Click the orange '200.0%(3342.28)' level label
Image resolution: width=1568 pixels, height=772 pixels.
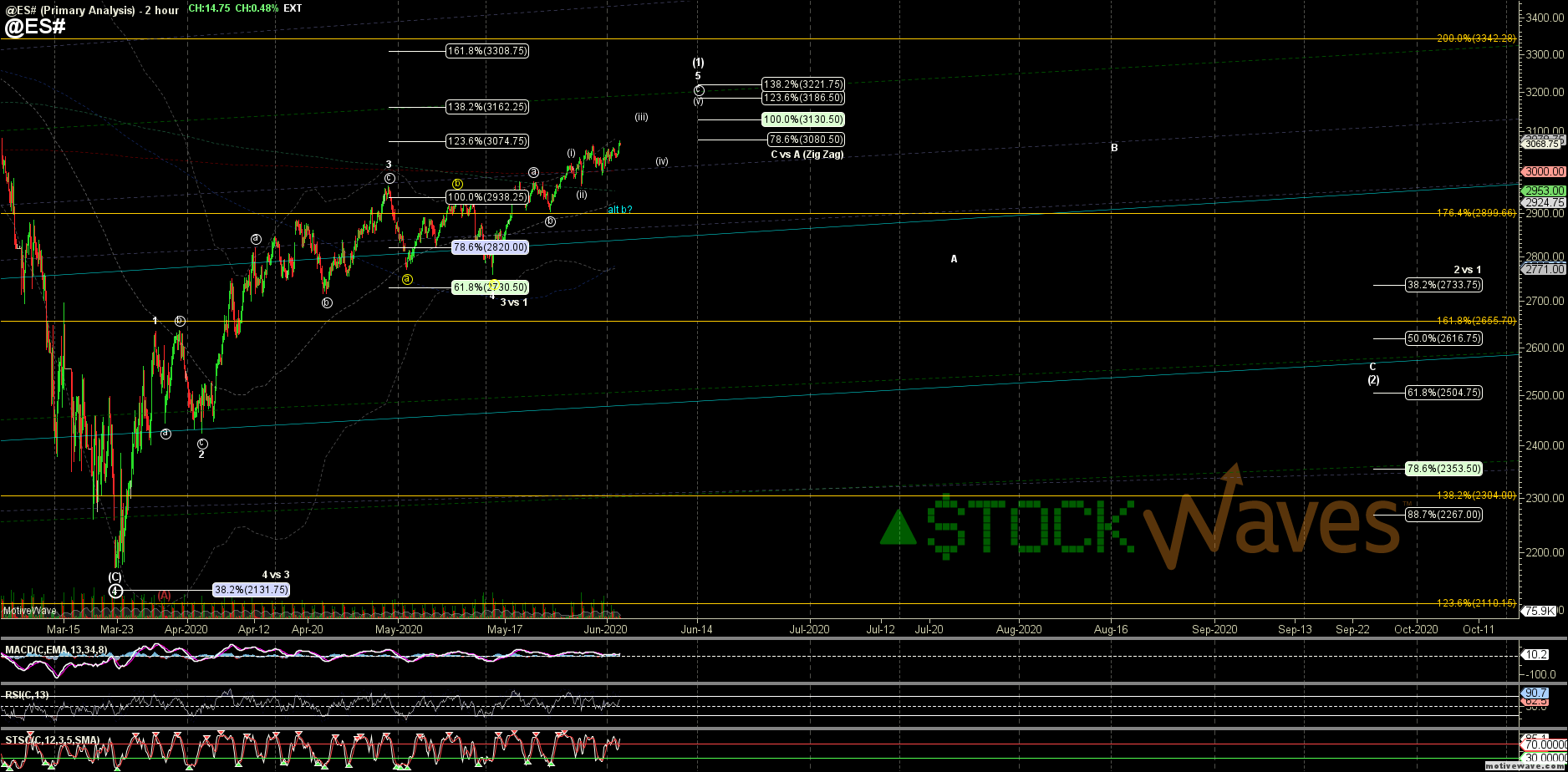click(x=1476, y=38)
